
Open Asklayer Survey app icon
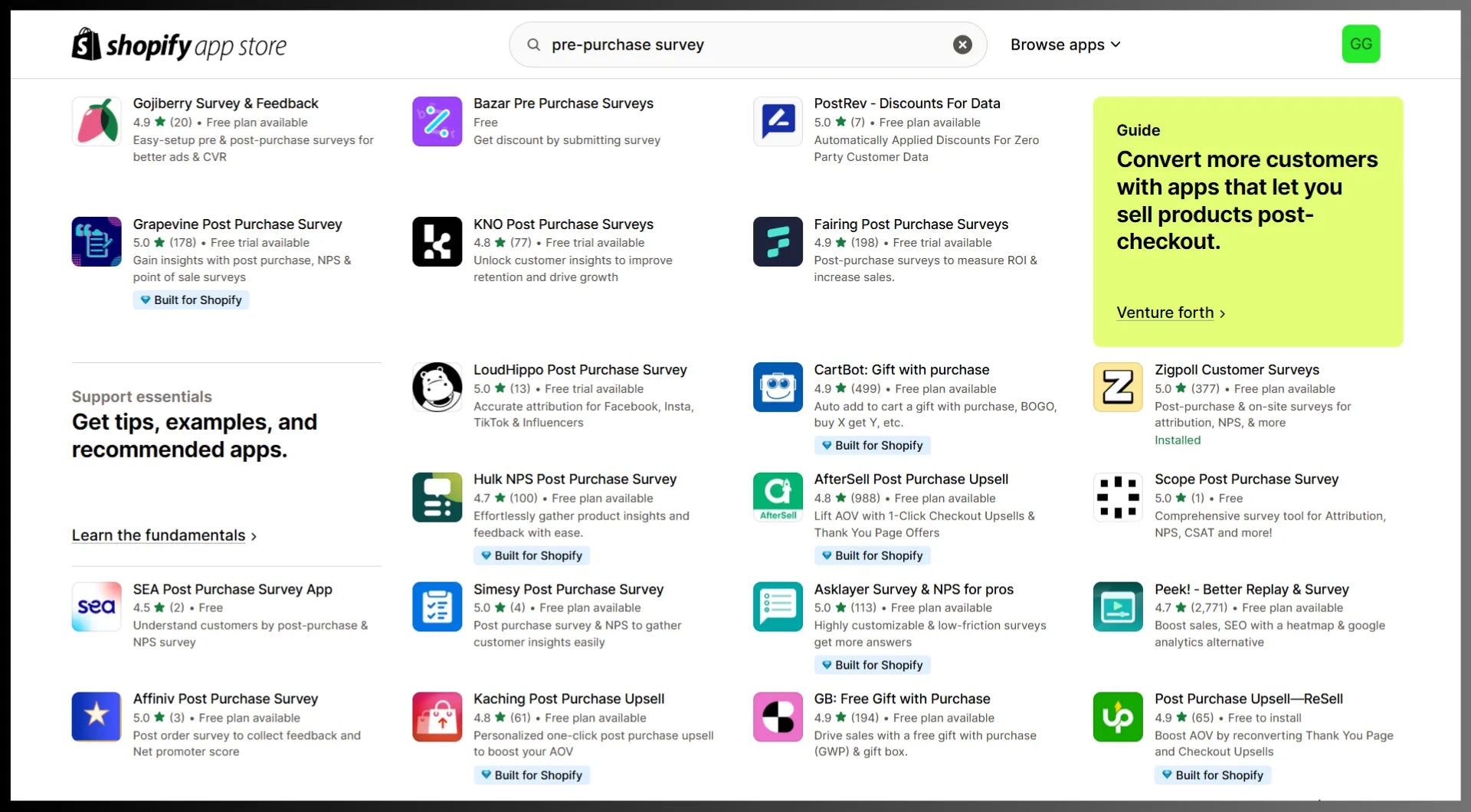pos(778,607)
